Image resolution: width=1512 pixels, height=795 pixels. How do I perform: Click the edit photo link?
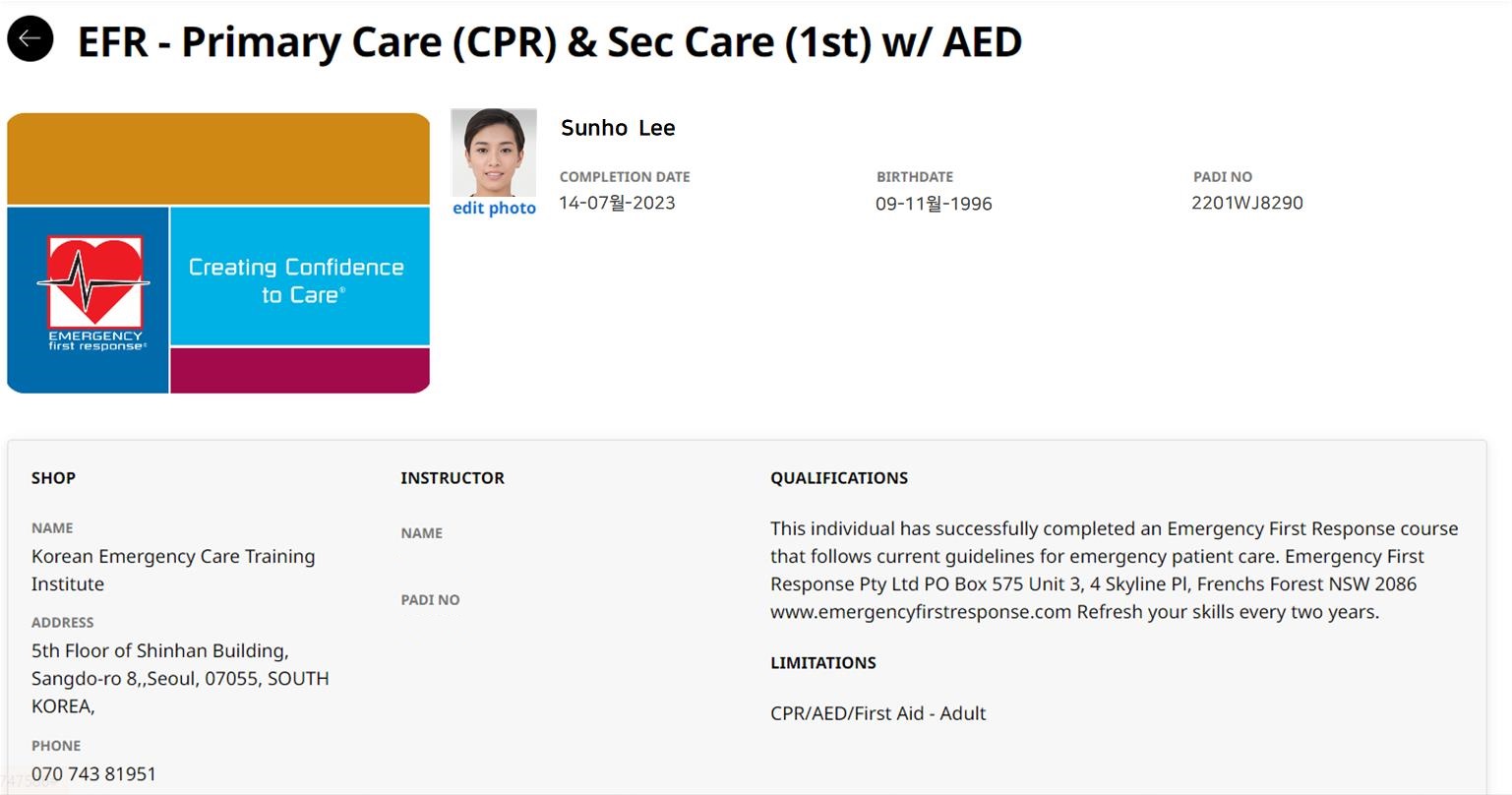pyautogui.click(x=494, y=209)
